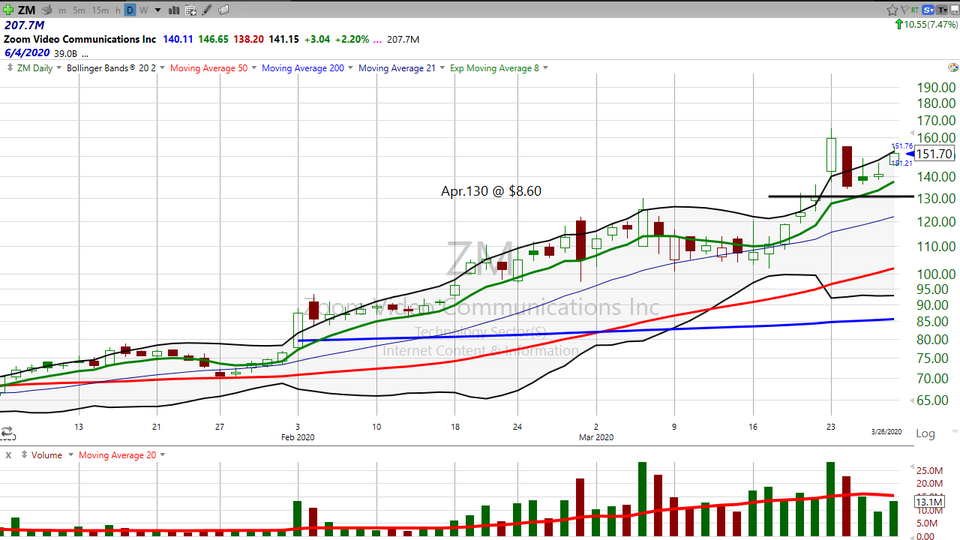Expand the Moving Average 20 dropdown arrow
The height and width of the screenshot is (540, 960).
pos(162,455)
